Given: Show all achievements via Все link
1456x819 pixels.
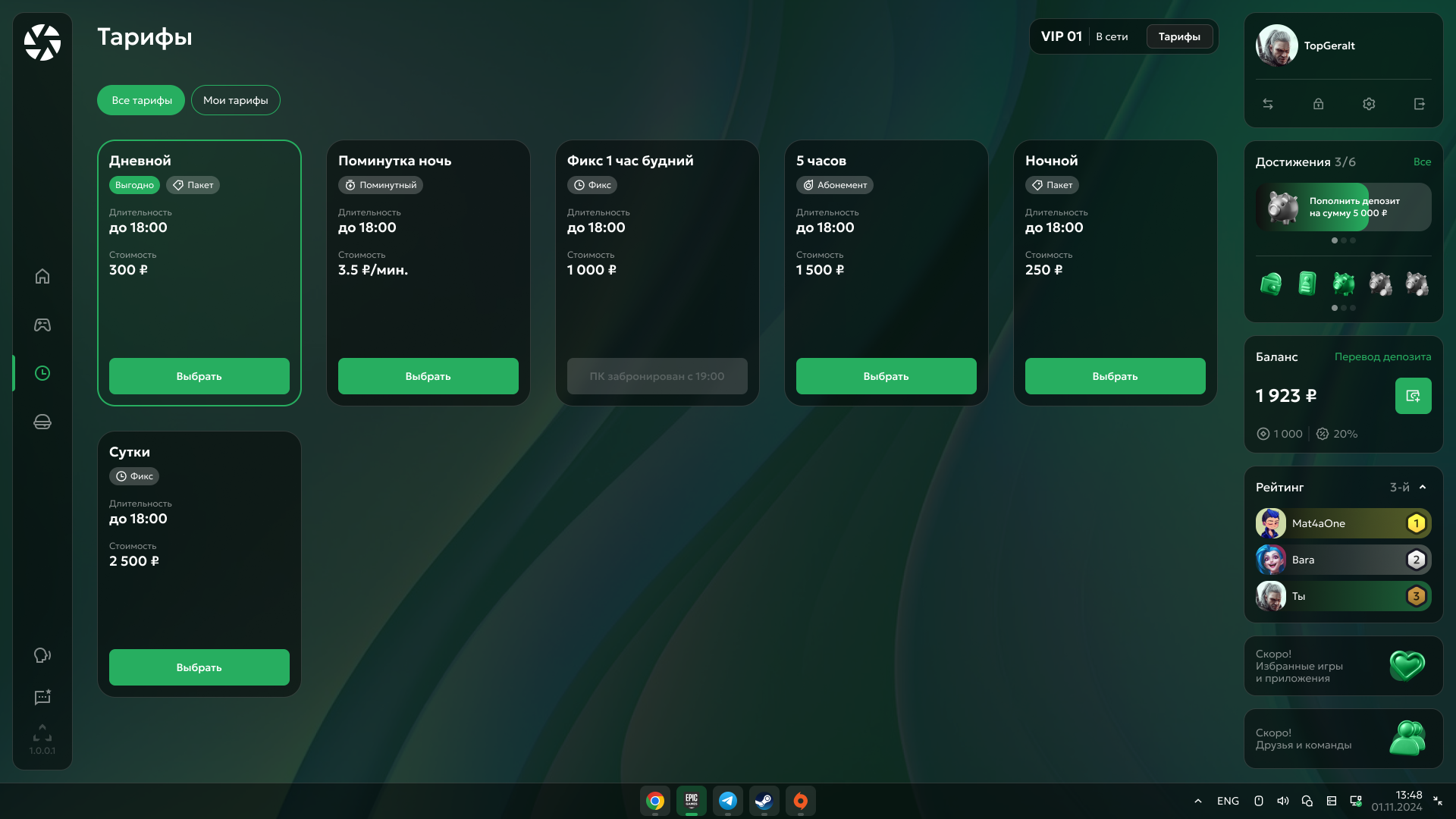Looking at the screenshot, I should click(x=1422, y=162).
